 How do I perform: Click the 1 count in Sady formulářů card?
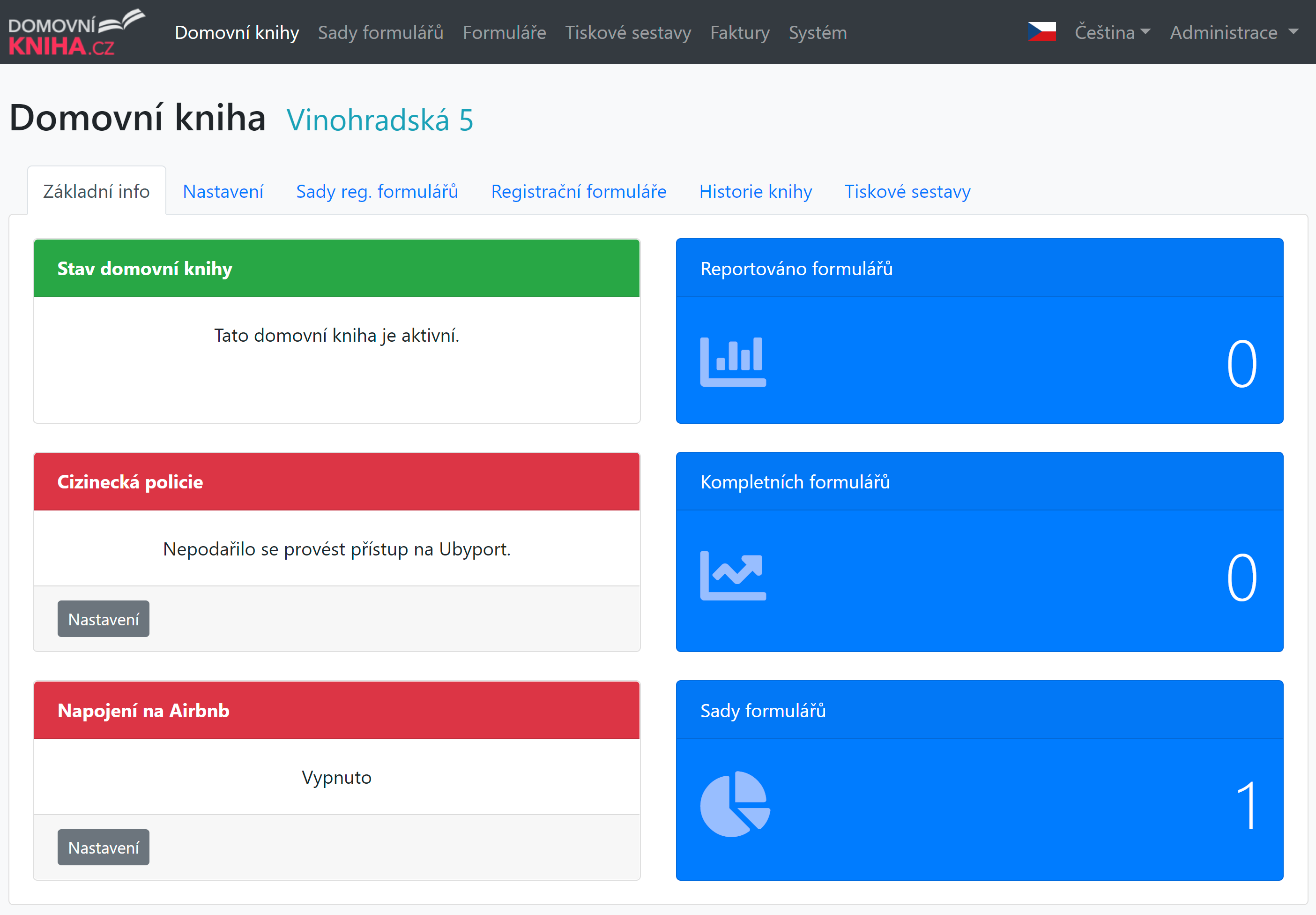(1247, 805)
